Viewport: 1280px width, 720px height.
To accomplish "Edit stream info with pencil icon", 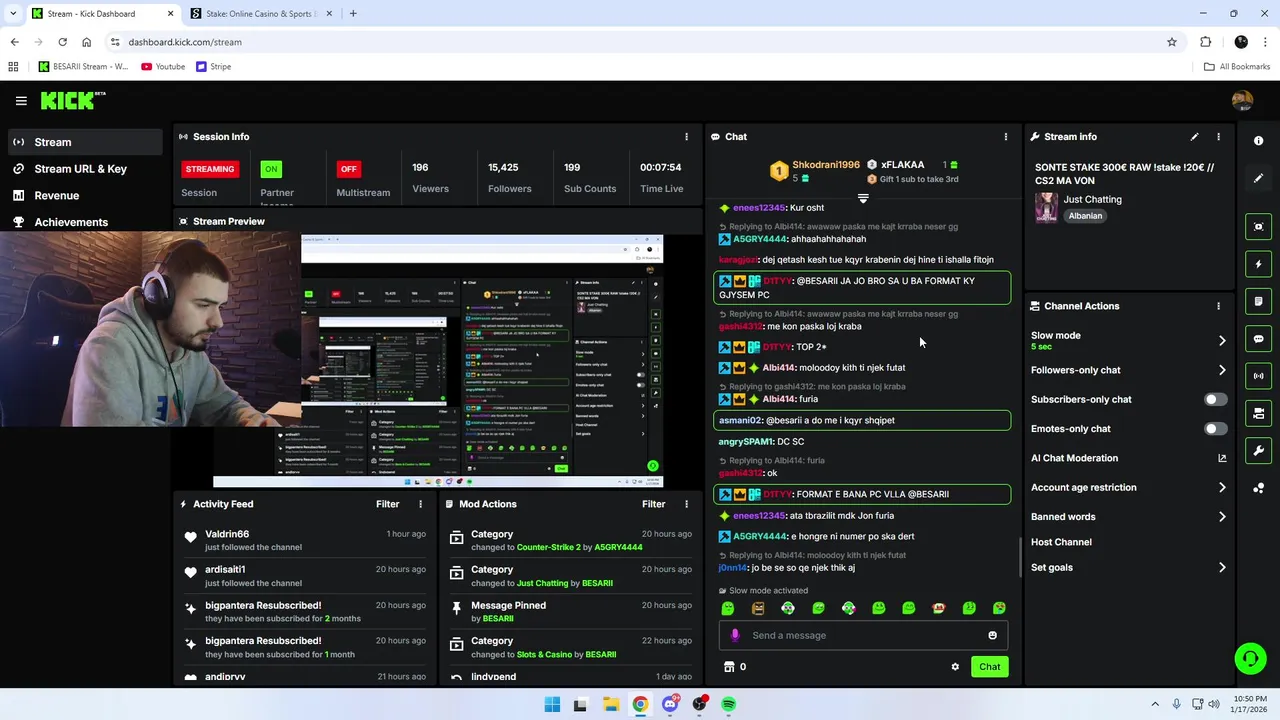I will click(x=1194, y=137).
